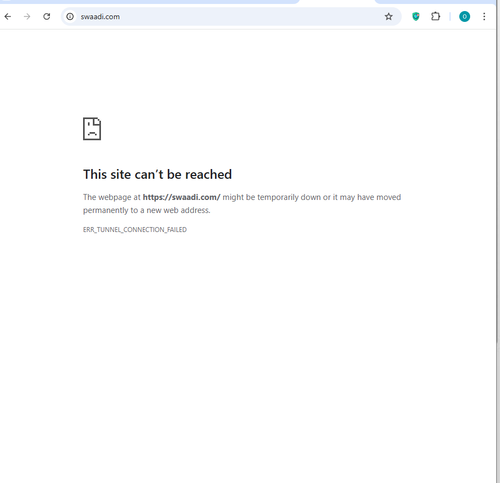Click the sad page error icon
This screenshot has width=500, height=483.
(x=92, y=129)
